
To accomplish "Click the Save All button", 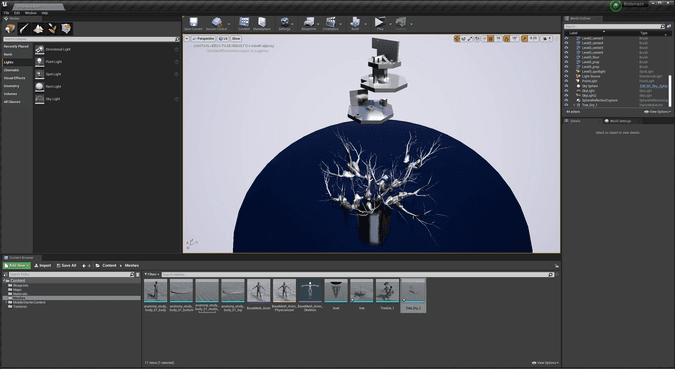I will [66, 266].
